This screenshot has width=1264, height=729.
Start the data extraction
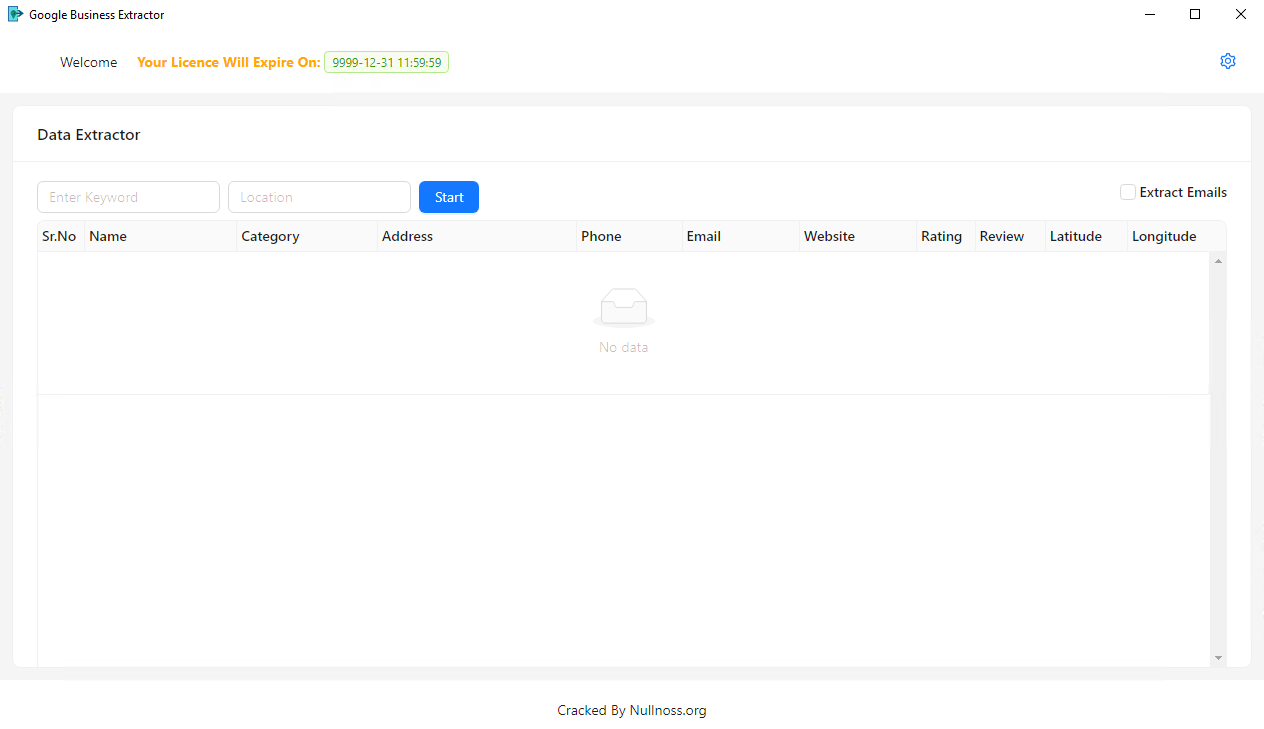tap(449, 197)
